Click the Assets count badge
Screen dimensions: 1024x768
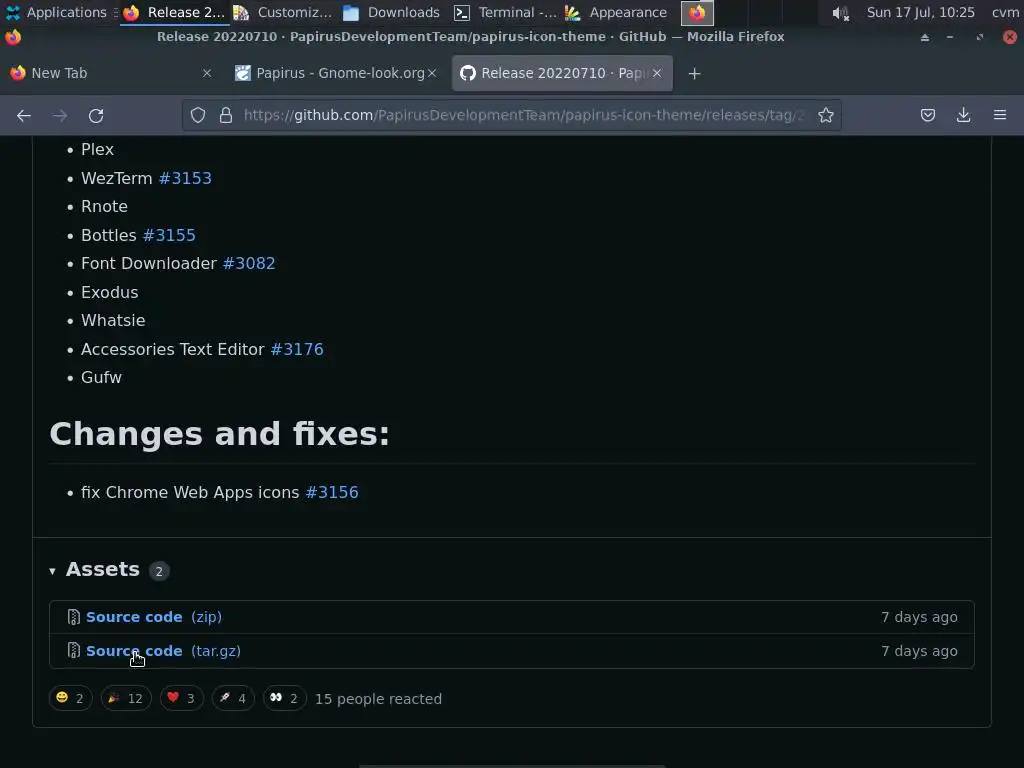pos(159,571)
